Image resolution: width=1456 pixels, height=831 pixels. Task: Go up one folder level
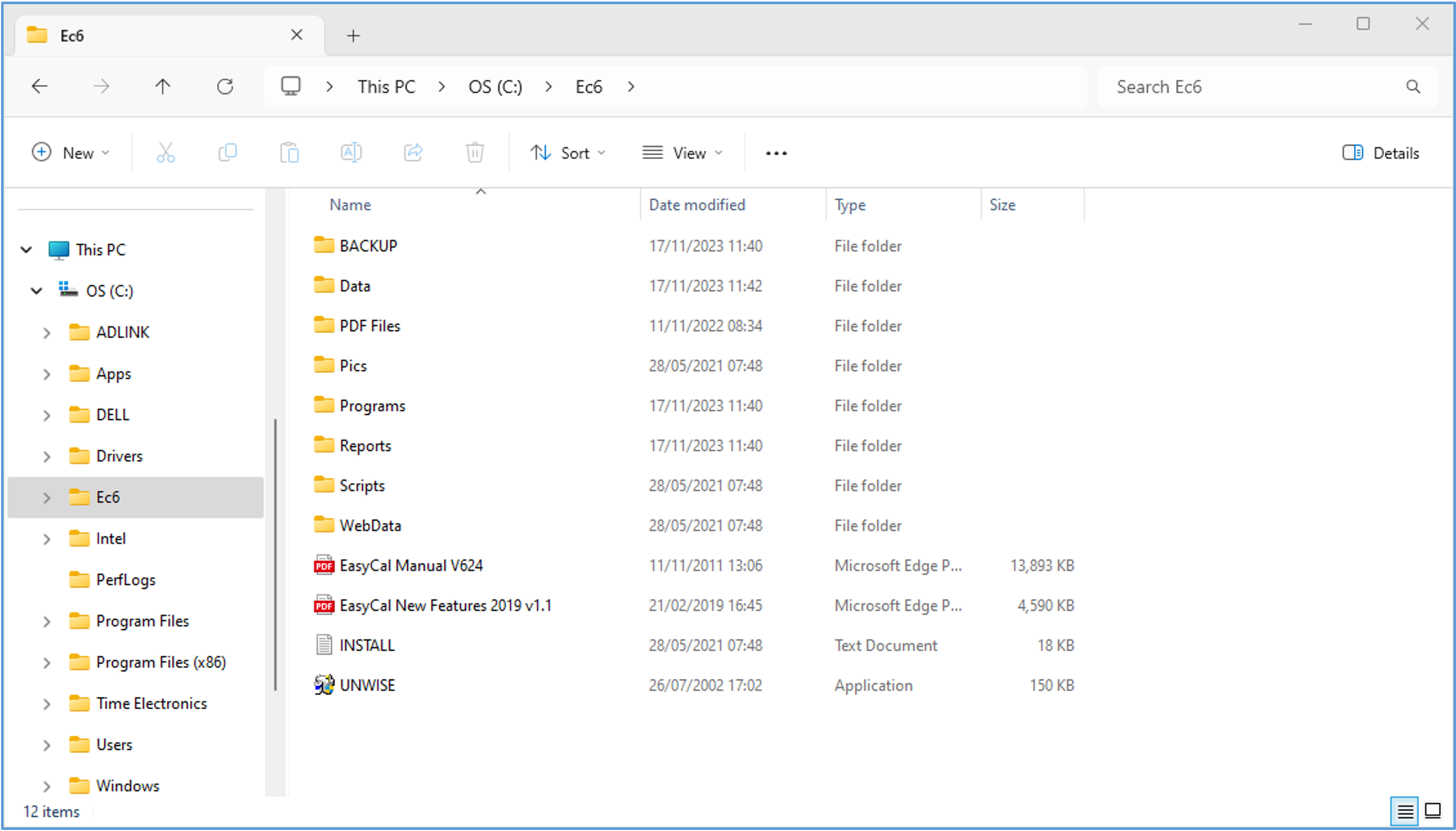pos(163,87)
